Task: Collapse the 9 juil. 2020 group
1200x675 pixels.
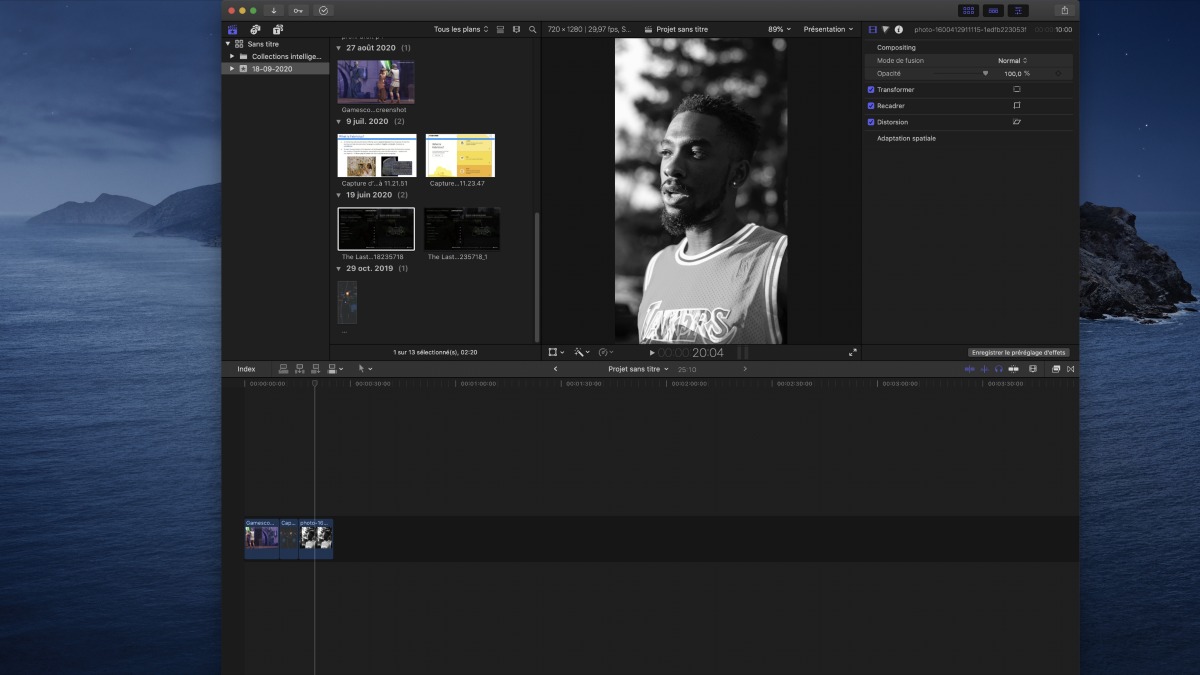Action: point(338,121)
